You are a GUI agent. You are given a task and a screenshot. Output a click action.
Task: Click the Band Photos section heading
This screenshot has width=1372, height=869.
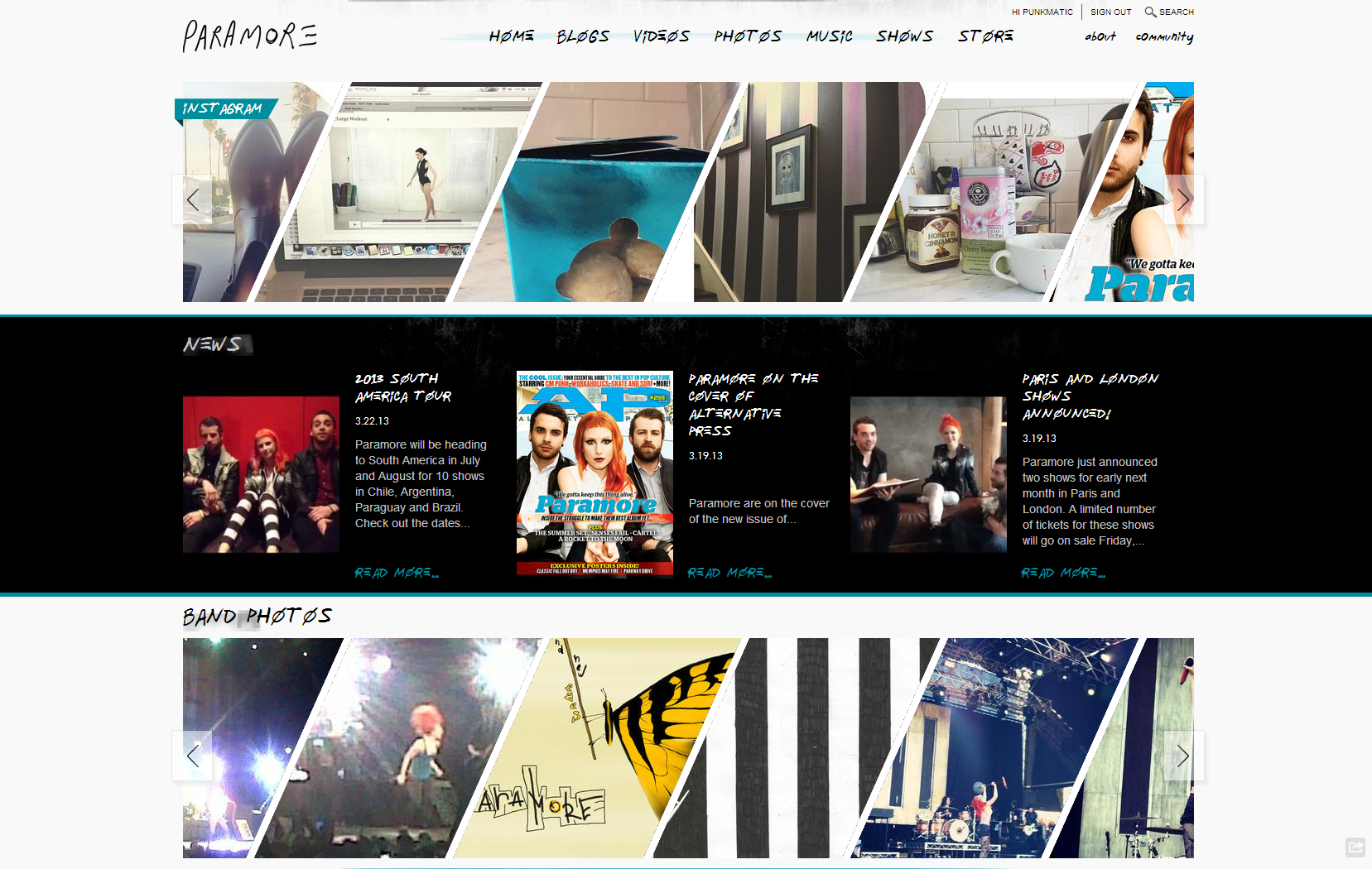(x=258, y=617)
